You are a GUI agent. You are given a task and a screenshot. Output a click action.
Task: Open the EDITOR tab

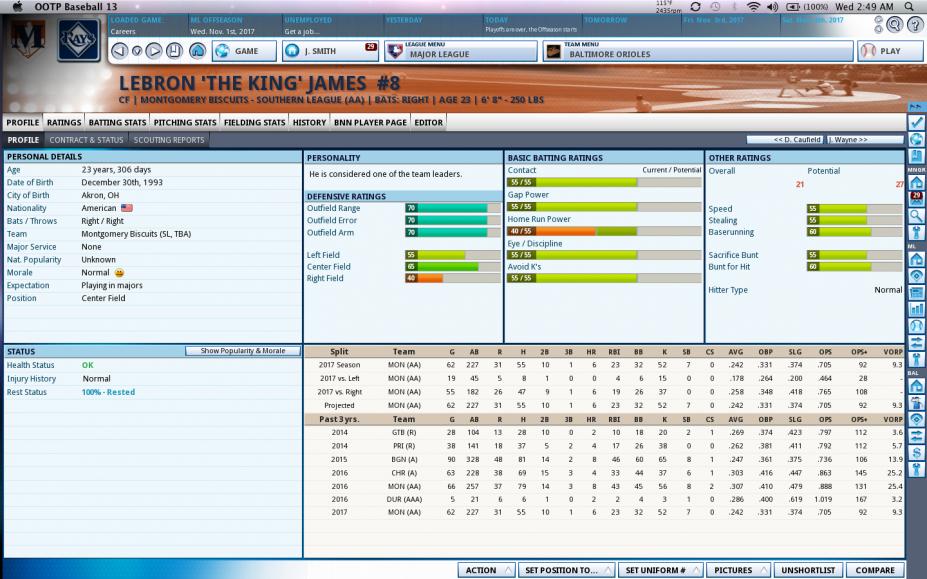[x=429, y=122]
